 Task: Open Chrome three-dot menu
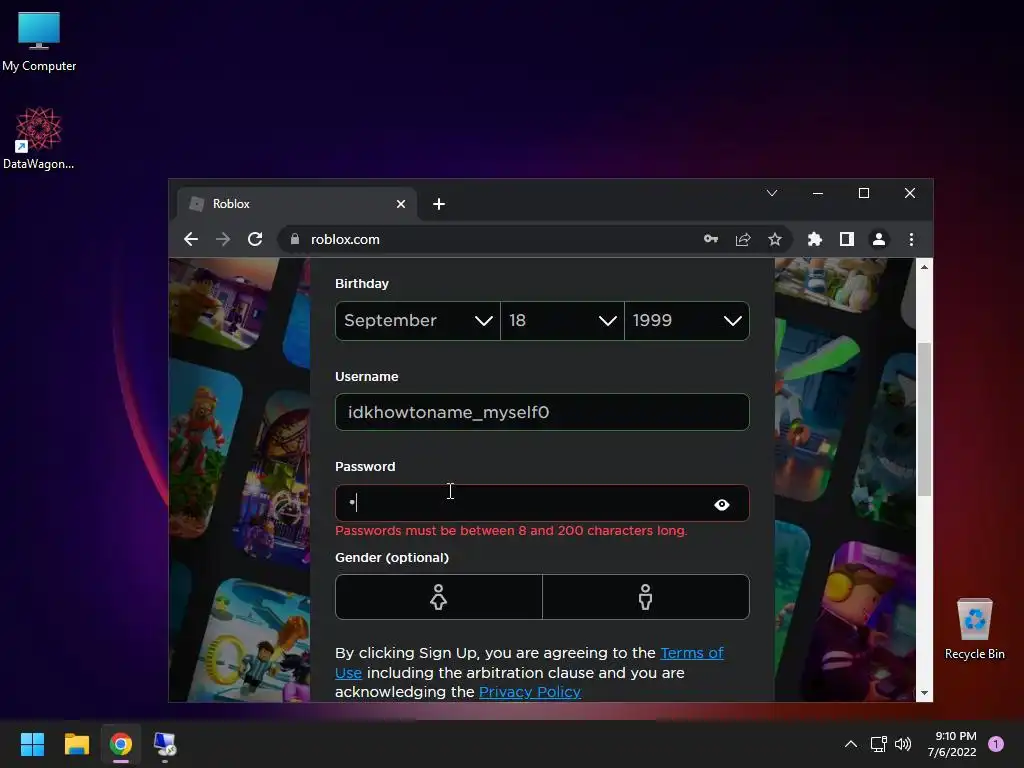(x=912, y=240)
